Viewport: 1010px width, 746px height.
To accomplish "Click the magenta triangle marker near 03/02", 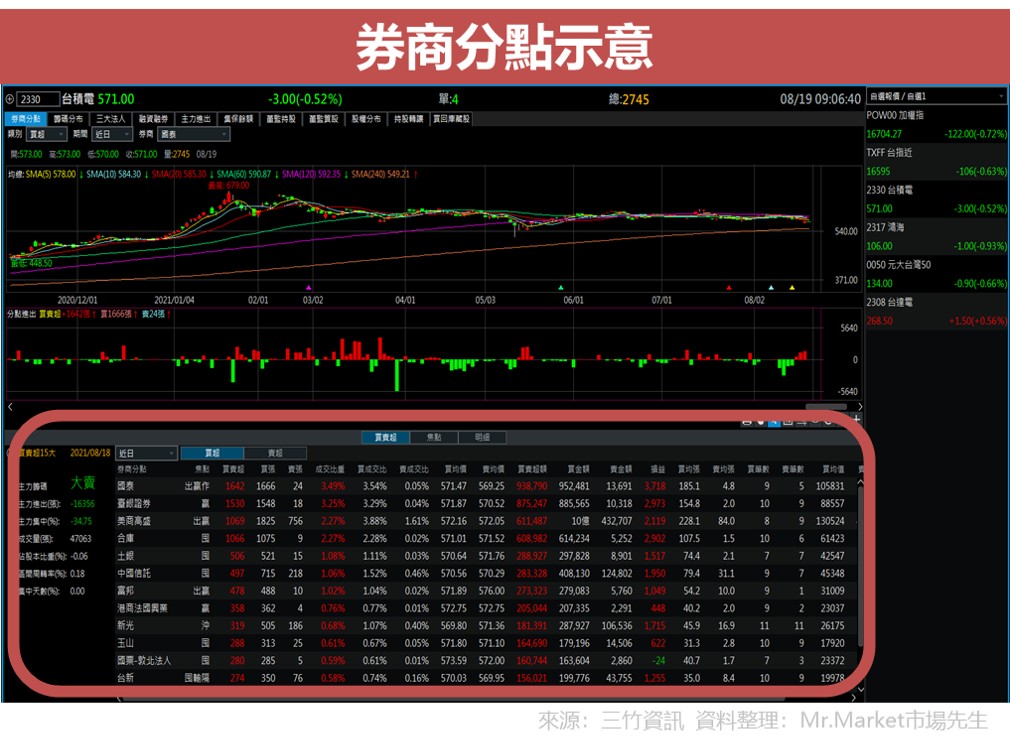I will click(309, 287).
